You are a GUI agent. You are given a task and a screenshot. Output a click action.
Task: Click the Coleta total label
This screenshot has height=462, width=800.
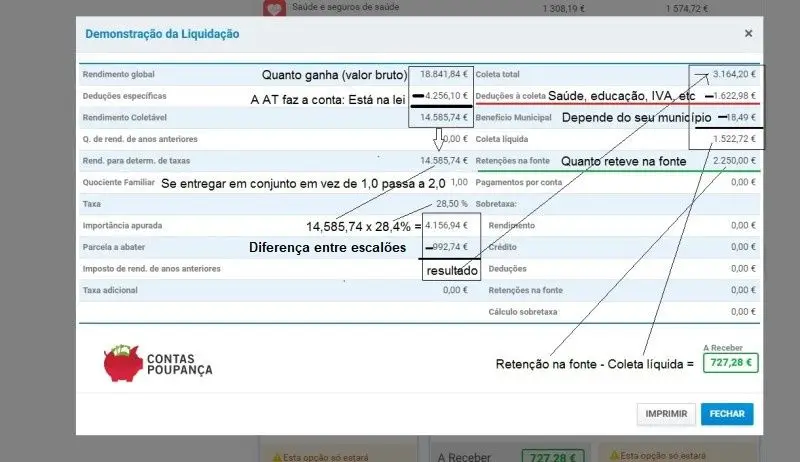click(497, 74)
